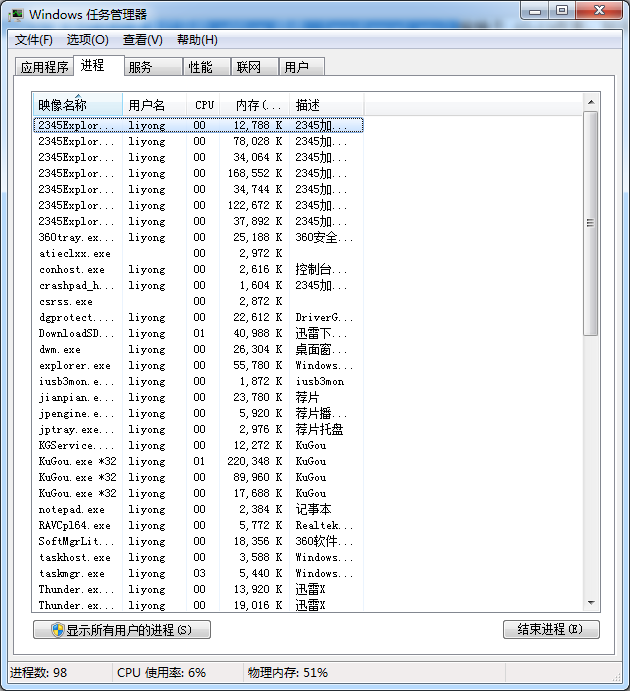Select the iusb3mon process row
630x691 pixels.
point(198,381)
